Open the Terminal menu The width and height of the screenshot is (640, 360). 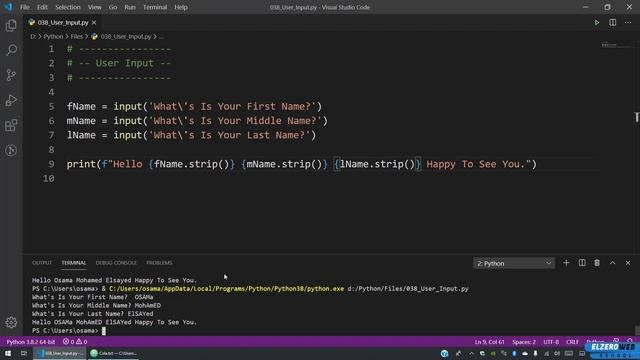[x=155, y=7]
